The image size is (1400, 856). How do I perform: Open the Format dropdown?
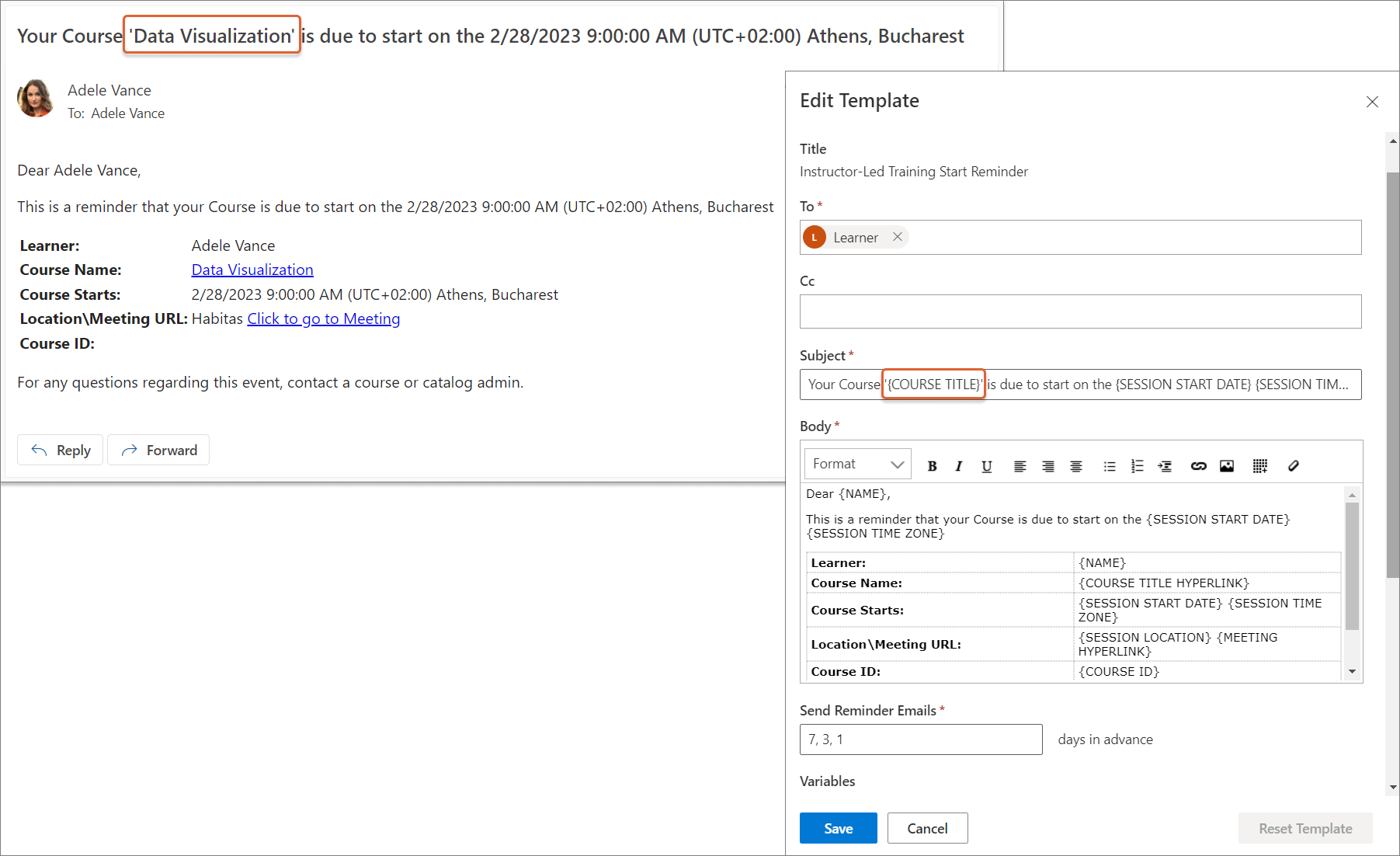[857, 465]
